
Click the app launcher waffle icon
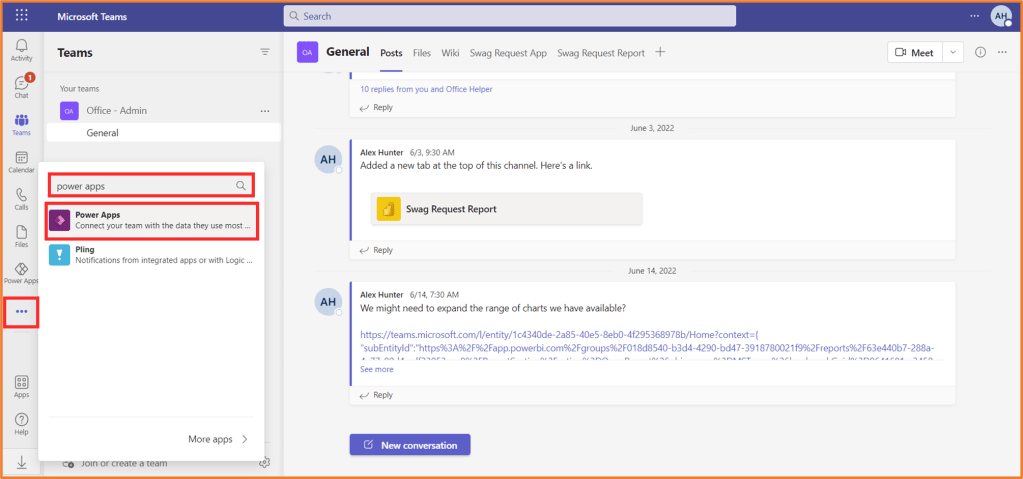(22, 16)
